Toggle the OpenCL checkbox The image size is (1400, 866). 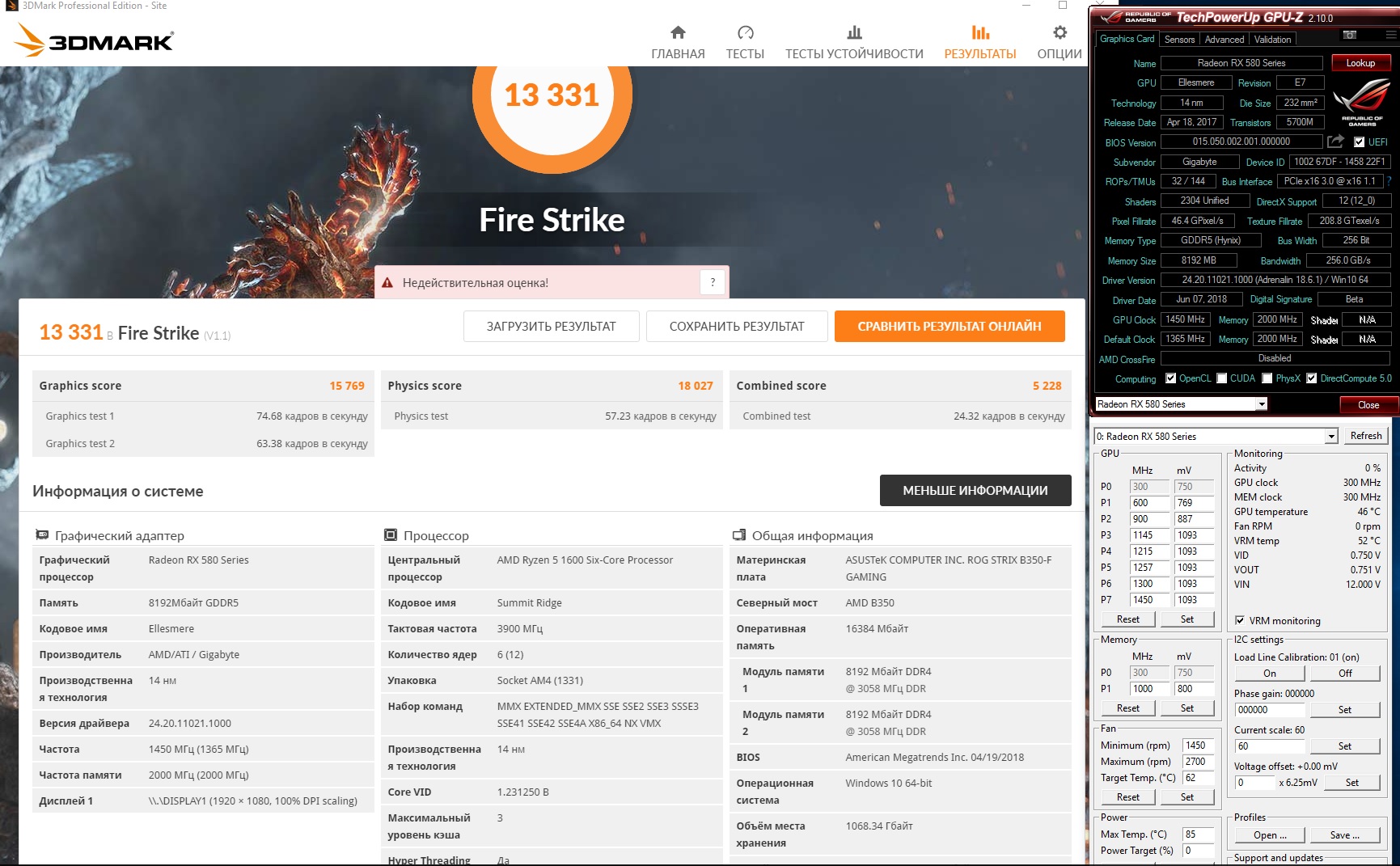1170,378
